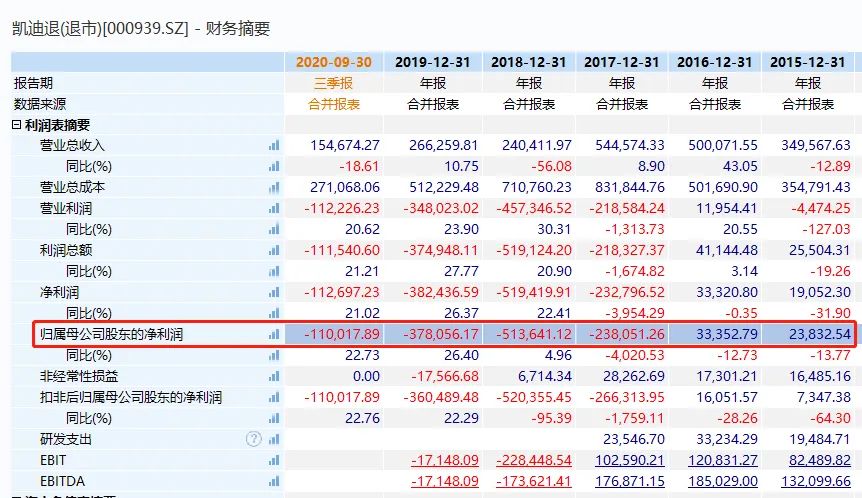Open EBIT link value -228,448.54
This screenshot has width=862, height=498.
(534, 460)
